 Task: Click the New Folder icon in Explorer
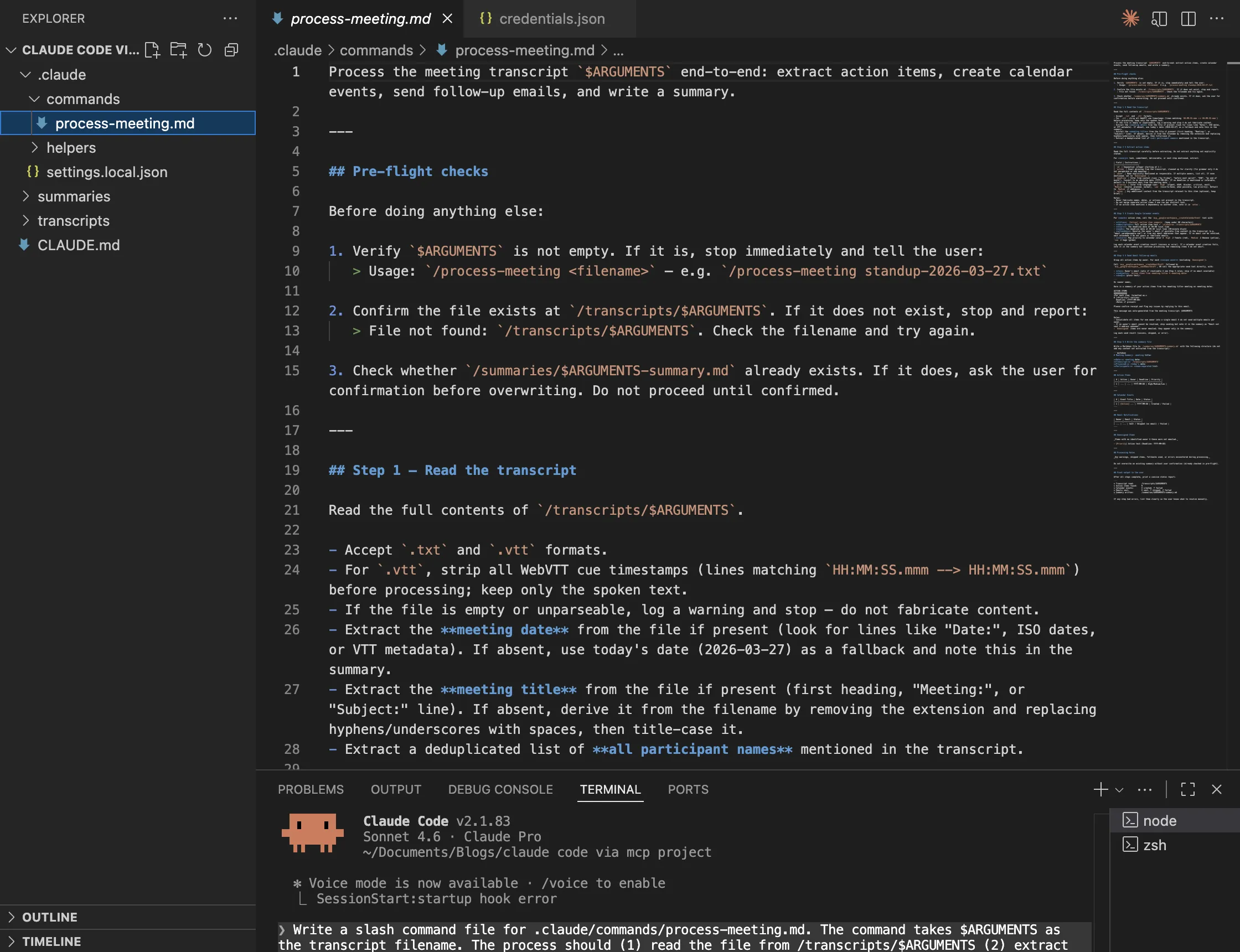coord(178,50)
